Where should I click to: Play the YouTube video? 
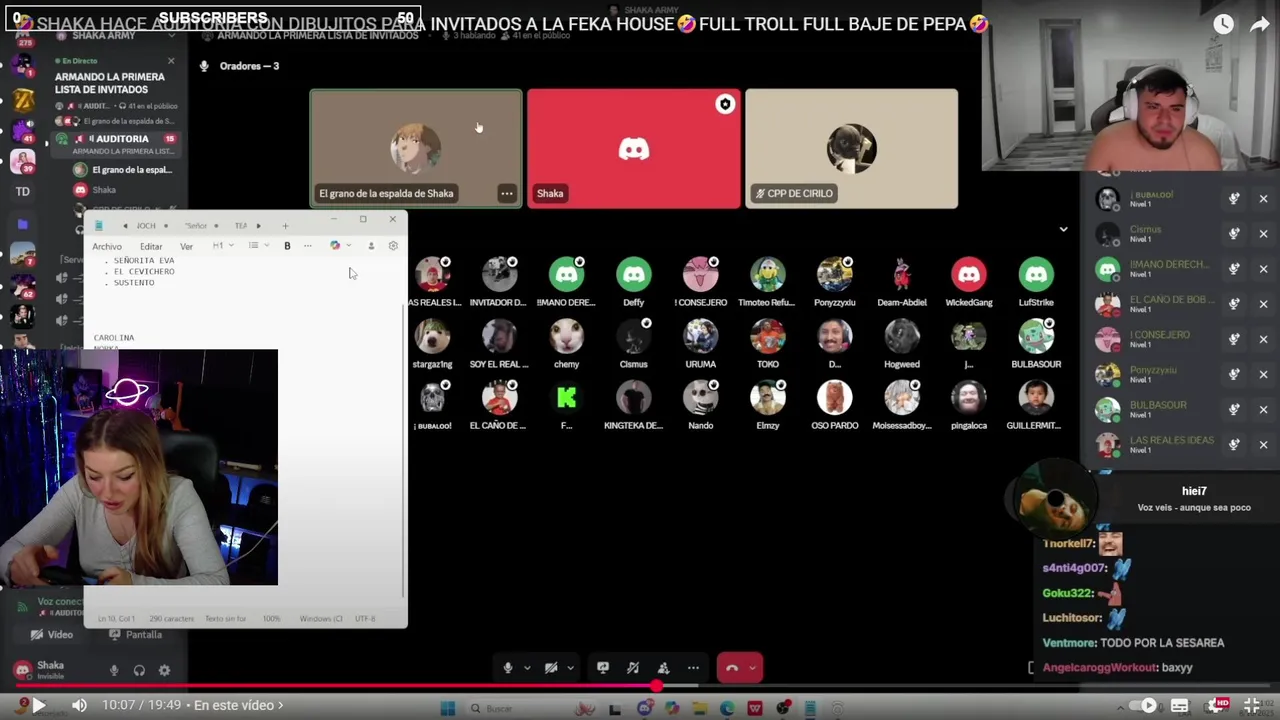coord(37,705)
